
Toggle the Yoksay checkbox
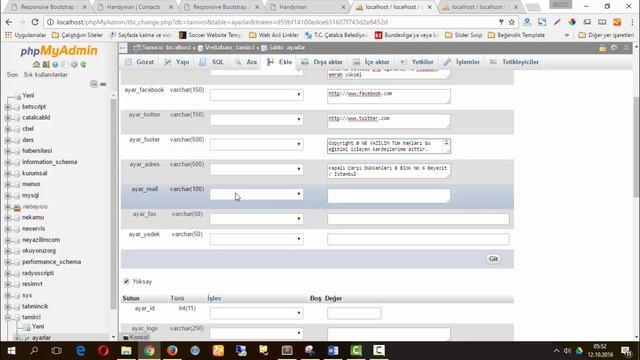126,281
